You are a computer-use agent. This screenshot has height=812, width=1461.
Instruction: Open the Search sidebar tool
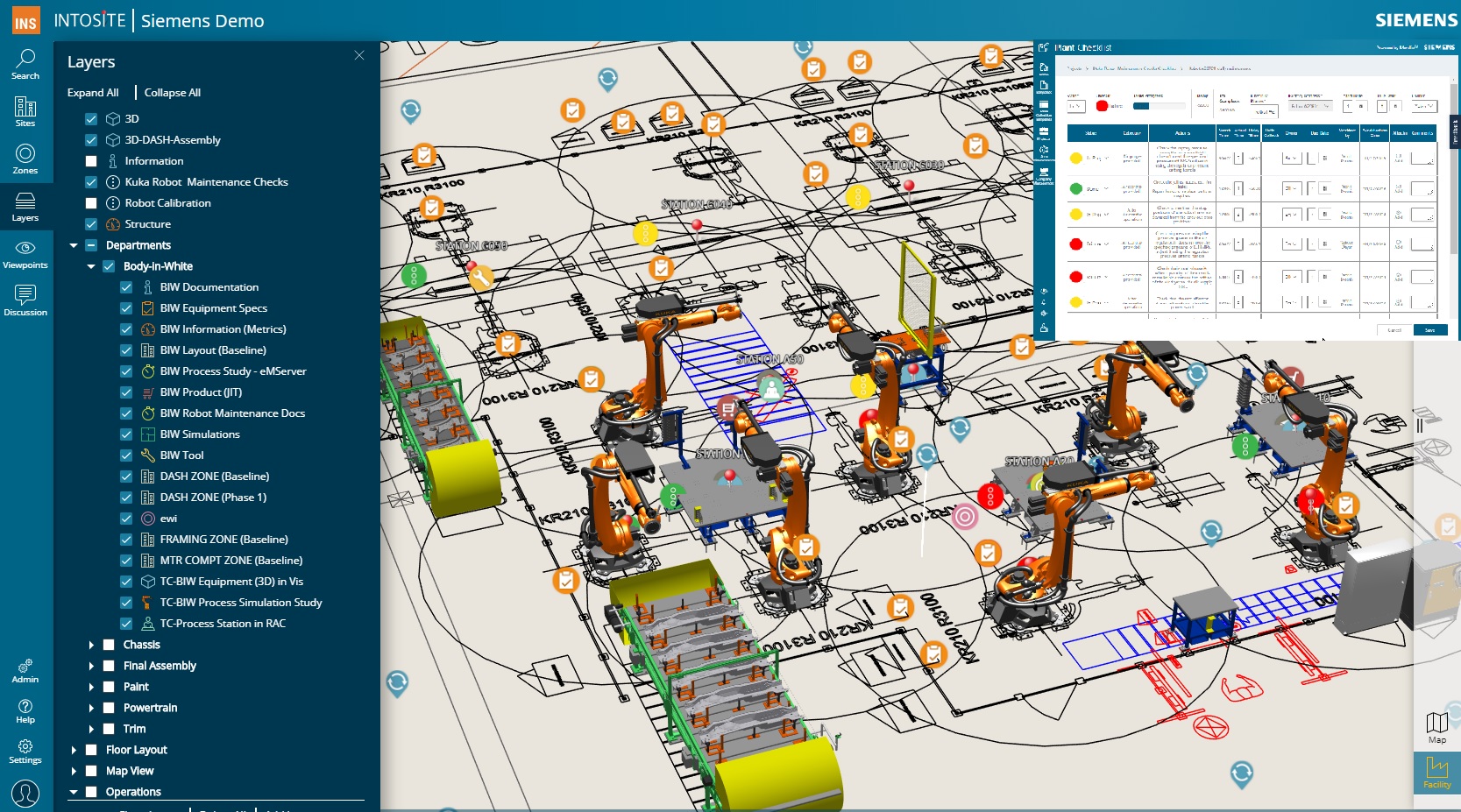pos(25,65)
